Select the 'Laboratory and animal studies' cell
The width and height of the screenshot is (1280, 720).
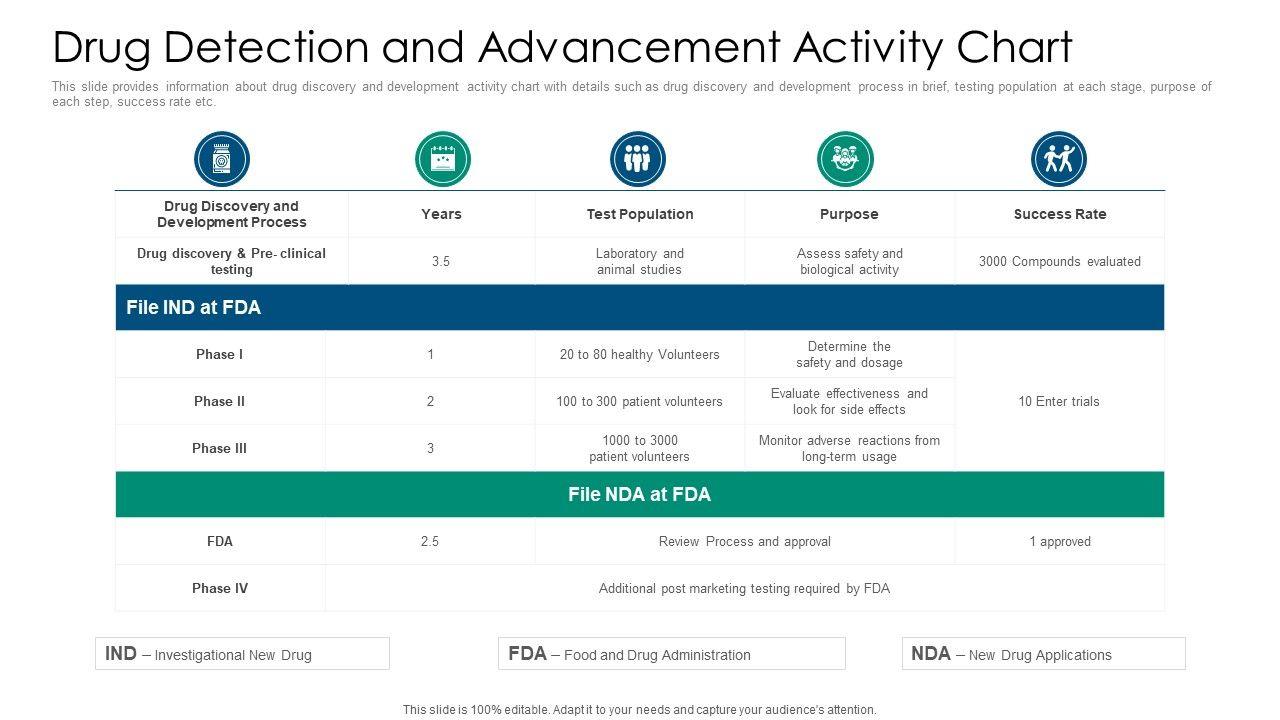tap(640, 261)
